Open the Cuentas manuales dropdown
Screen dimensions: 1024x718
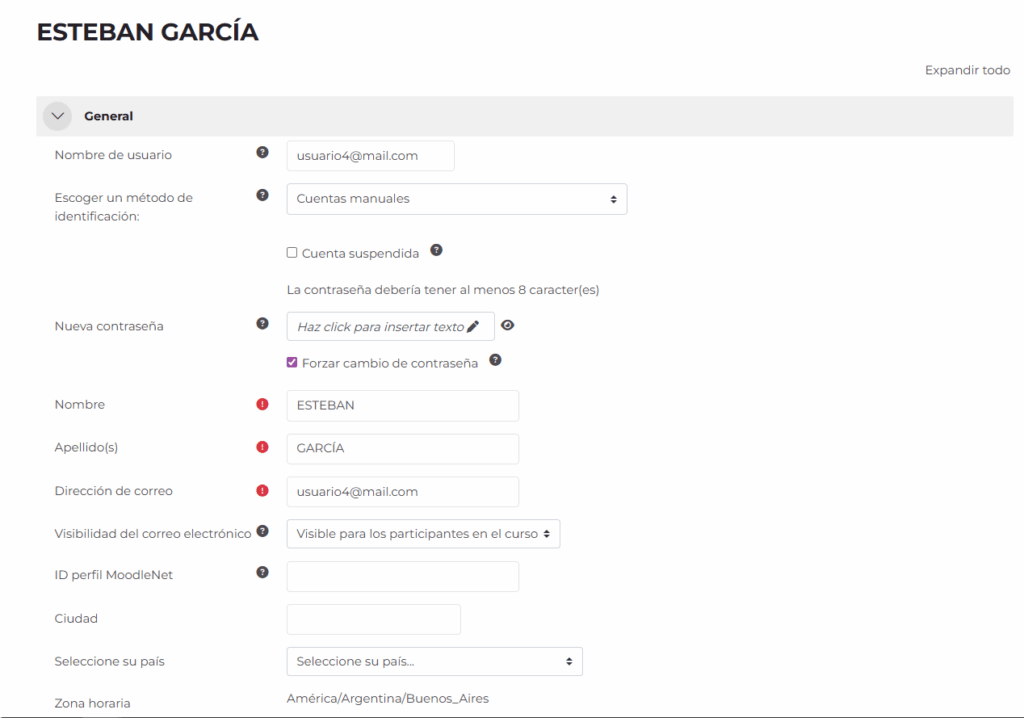456,199
